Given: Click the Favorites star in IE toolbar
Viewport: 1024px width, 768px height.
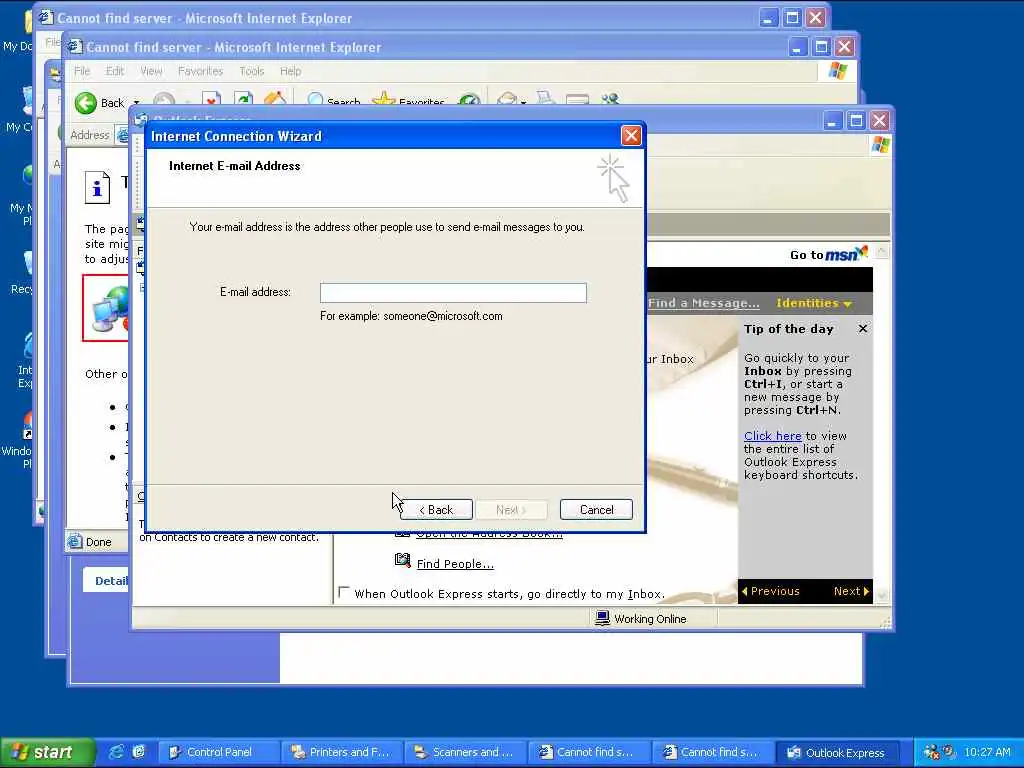Looking at the screenshot, I should (x=383, y=99).
